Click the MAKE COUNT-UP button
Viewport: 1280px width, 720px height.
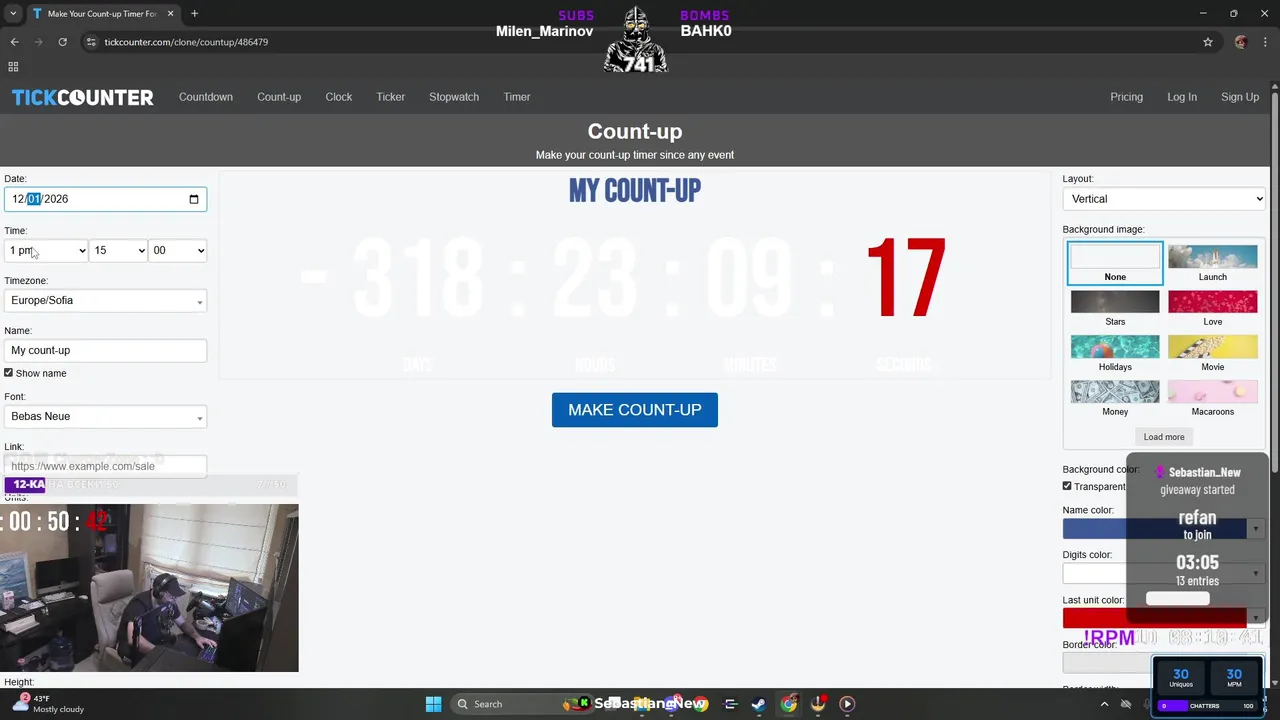pyautogui.click(x=635, y=410)
